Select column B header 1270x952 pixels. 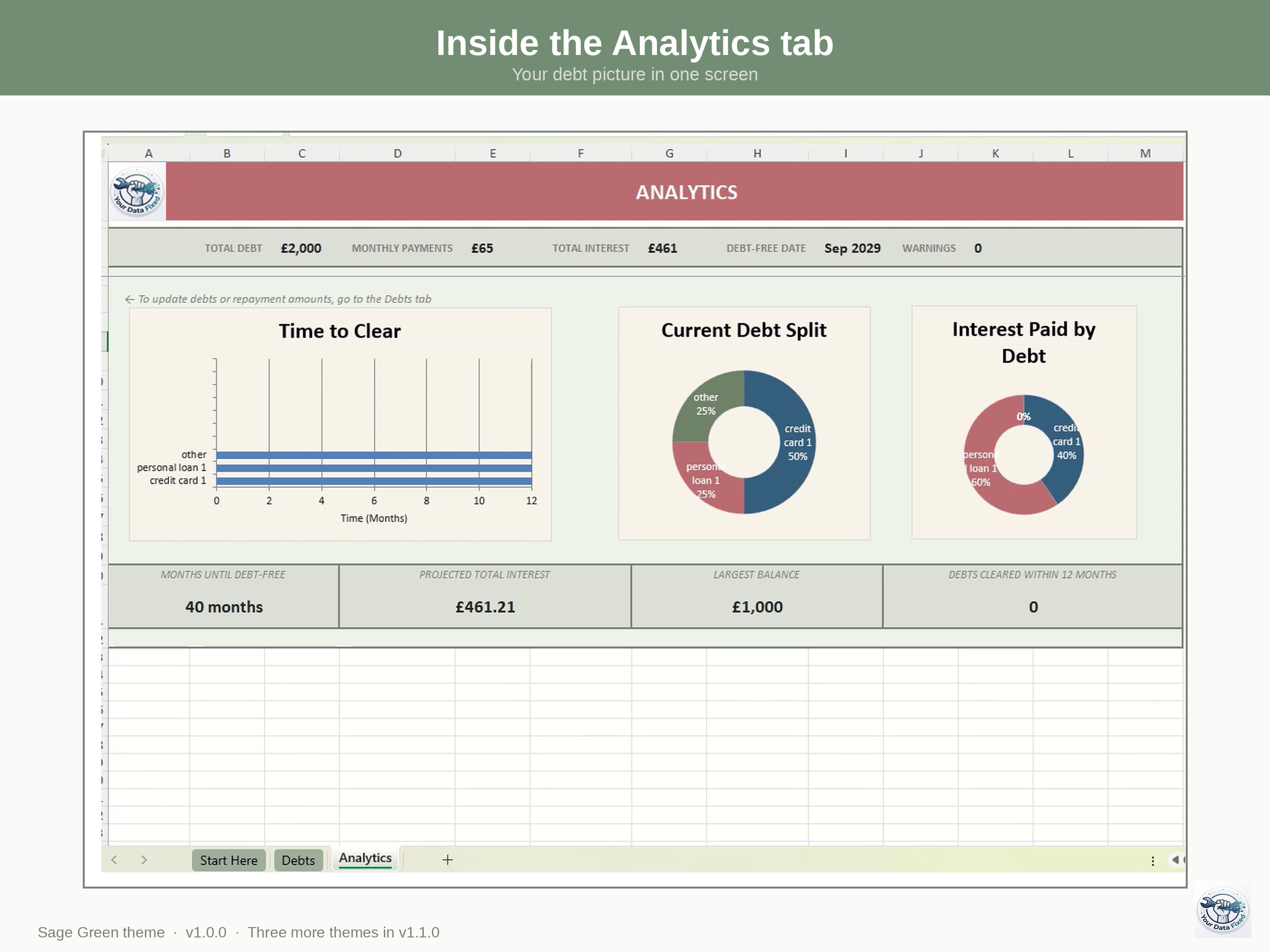coord(227,153)
